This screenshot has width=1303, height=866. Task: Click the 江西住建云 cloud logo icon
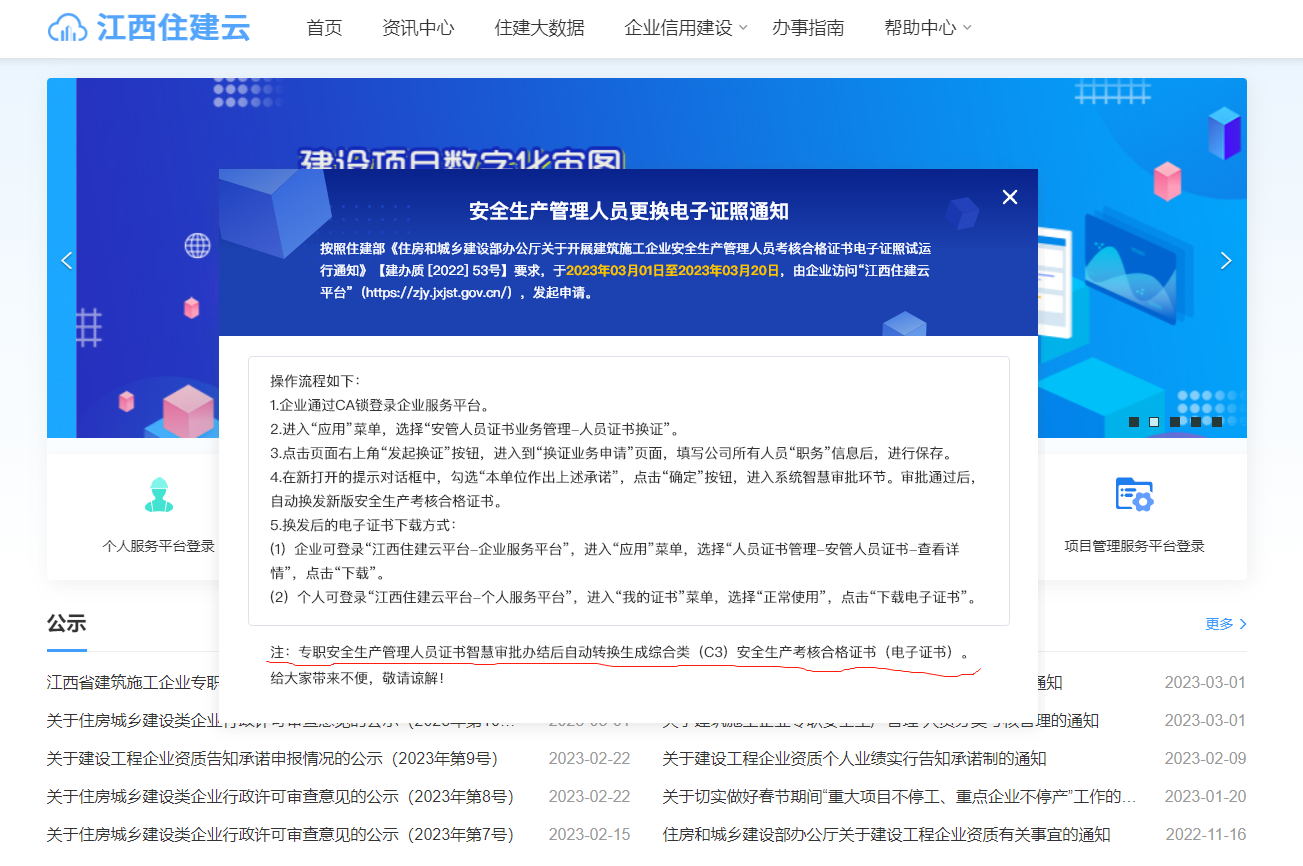[x=68, y=28]
